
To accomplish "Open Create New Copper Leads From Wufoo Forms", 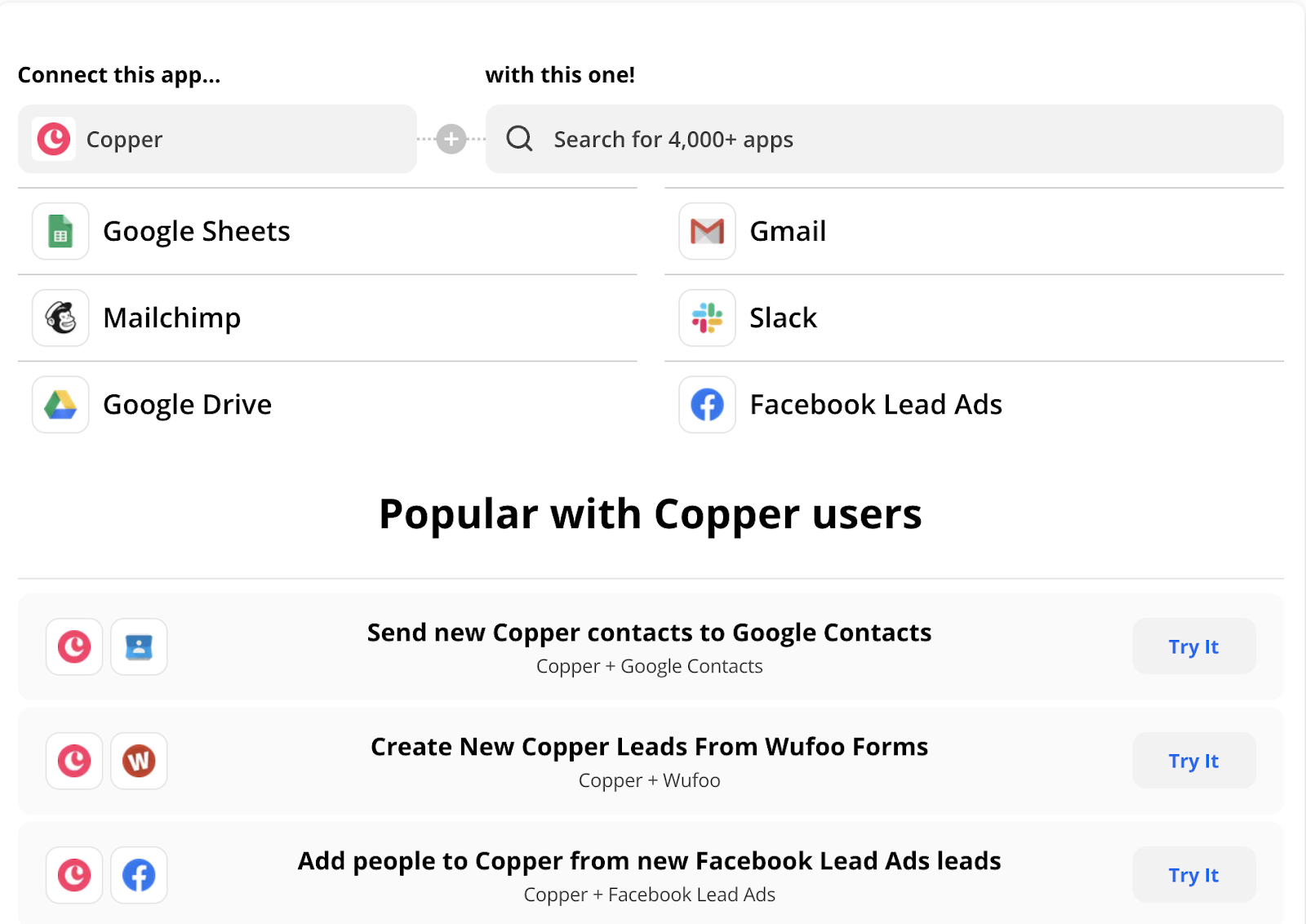I will (649, 747).
